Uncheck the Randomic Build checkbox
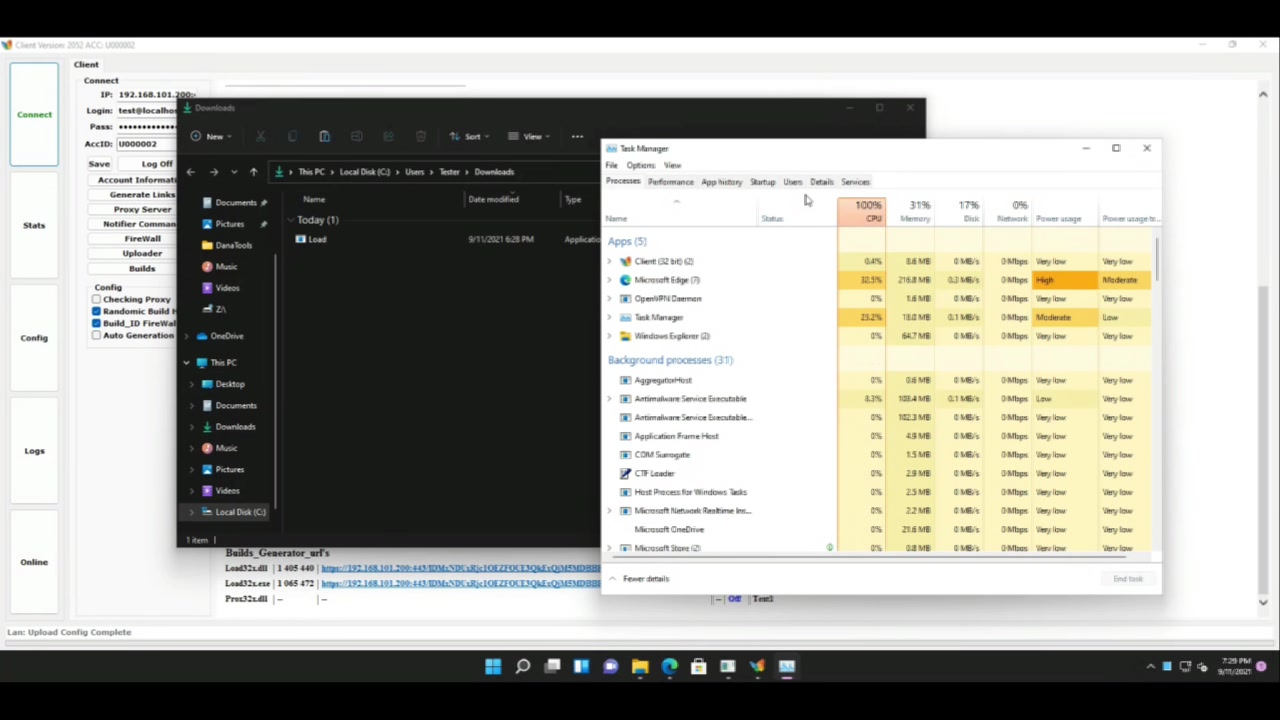 [x=96, y=311]
